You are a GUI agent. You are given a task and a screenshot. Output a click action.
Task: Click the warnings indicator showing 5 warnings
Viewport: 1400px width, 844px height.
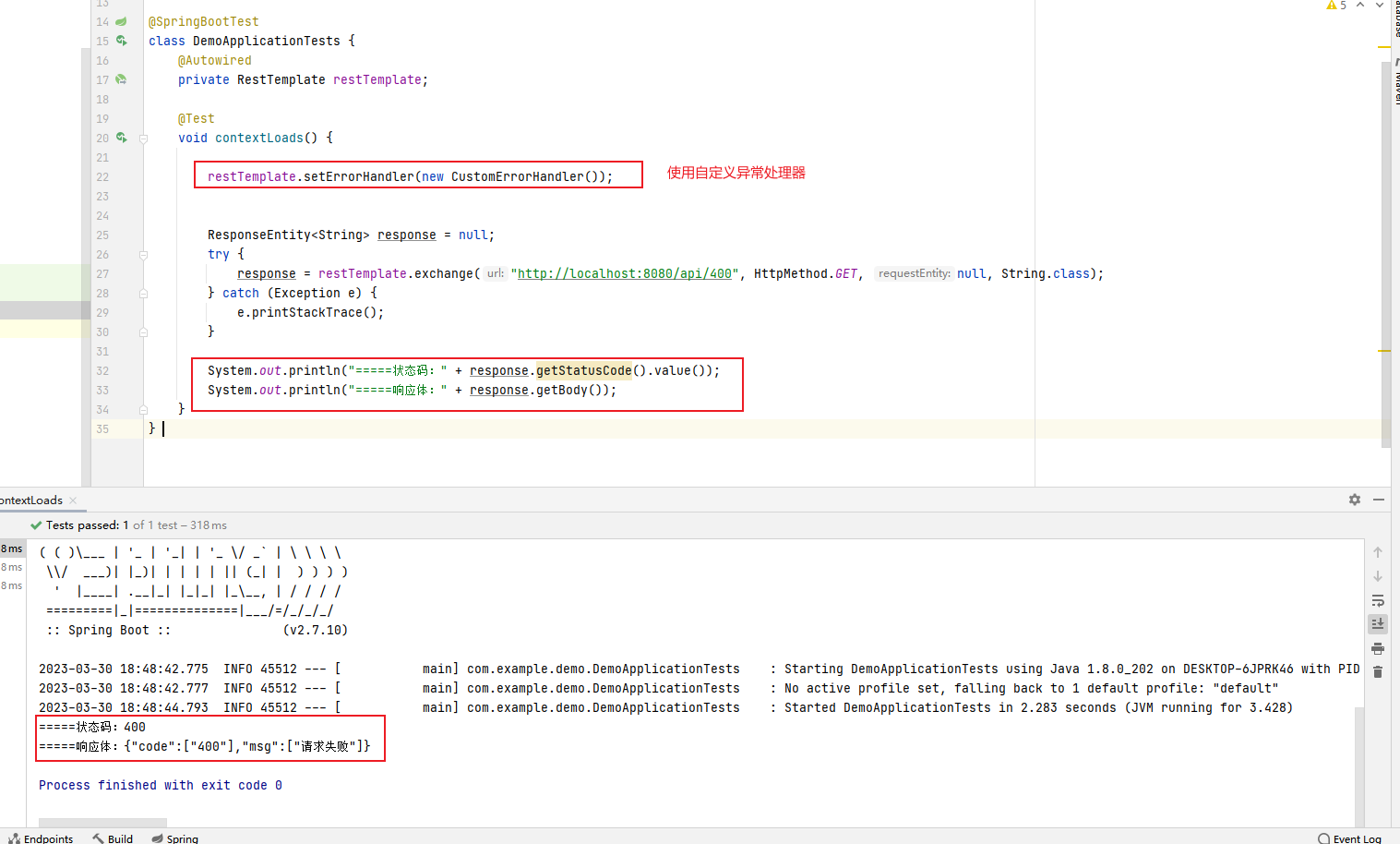click(1335, 6)
